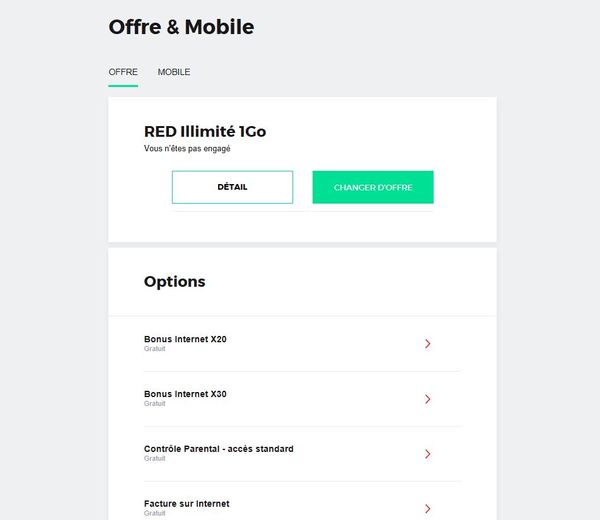Click the 'Vous n'êtes pas engagé' text
Image resolution: width=600 pixels, height=520 pixels.
tap(187, 149)
